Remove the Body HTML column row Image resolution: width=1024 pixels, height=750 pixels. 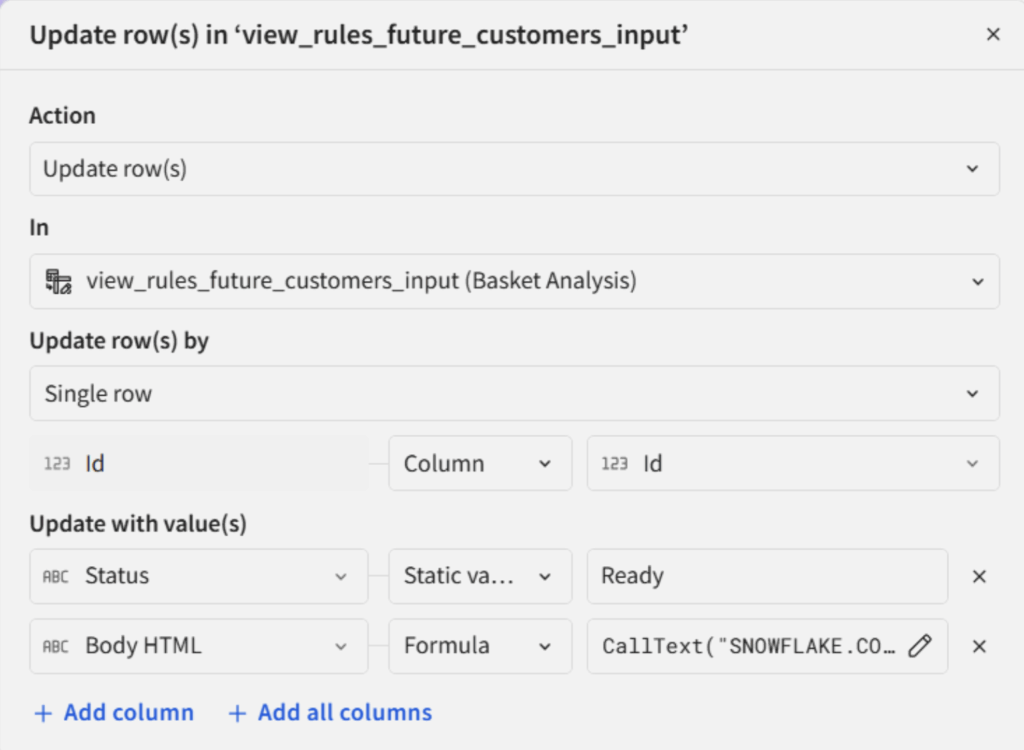coord(979,646)
